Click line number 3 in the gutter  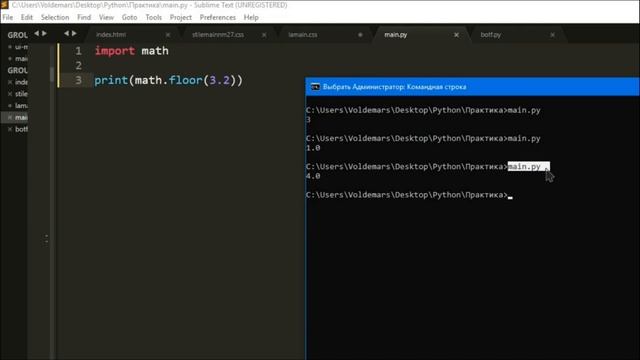pyautogui.click(x=78, y=80)
